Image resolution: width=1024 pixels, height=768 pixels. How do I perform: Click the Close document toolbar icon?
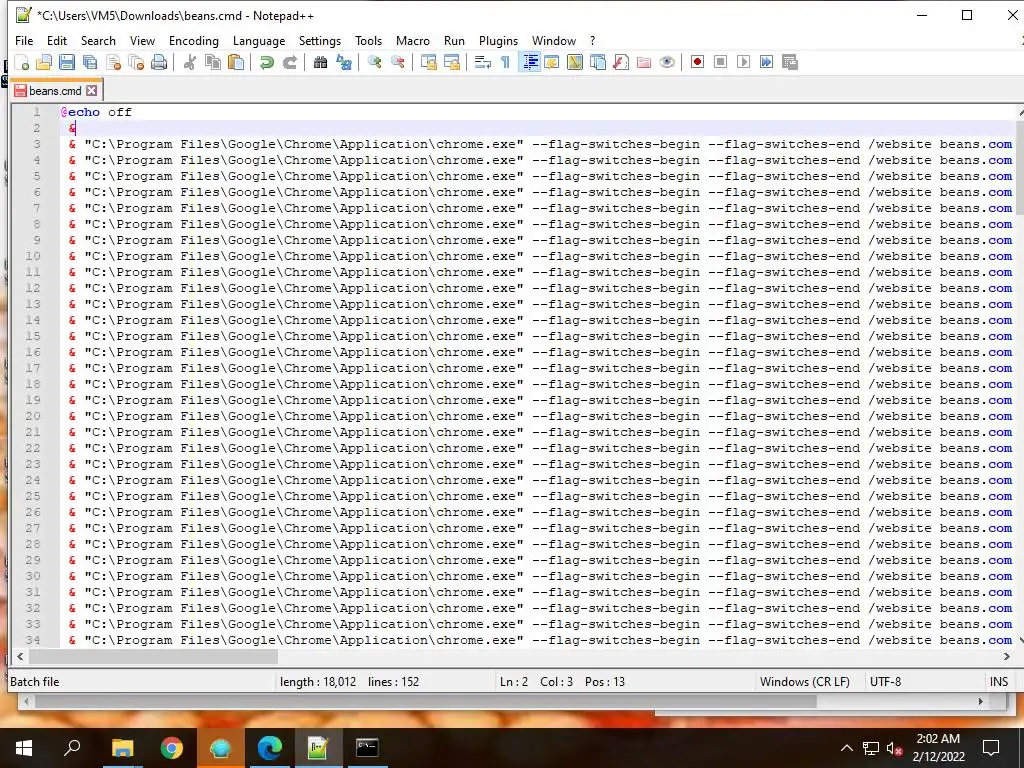point(113,62)
